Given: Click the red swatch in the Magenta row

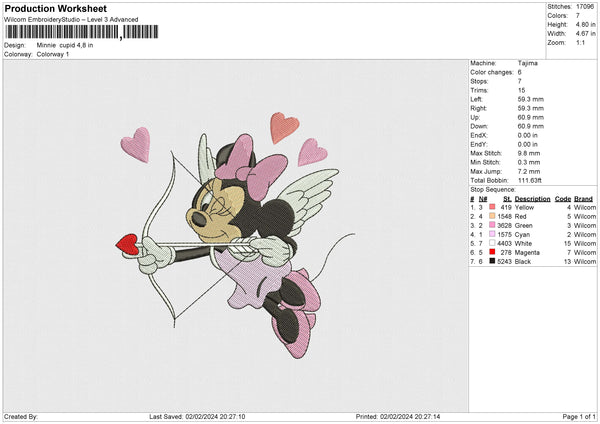Looking at the screenshot, I should tap(492, 252).
